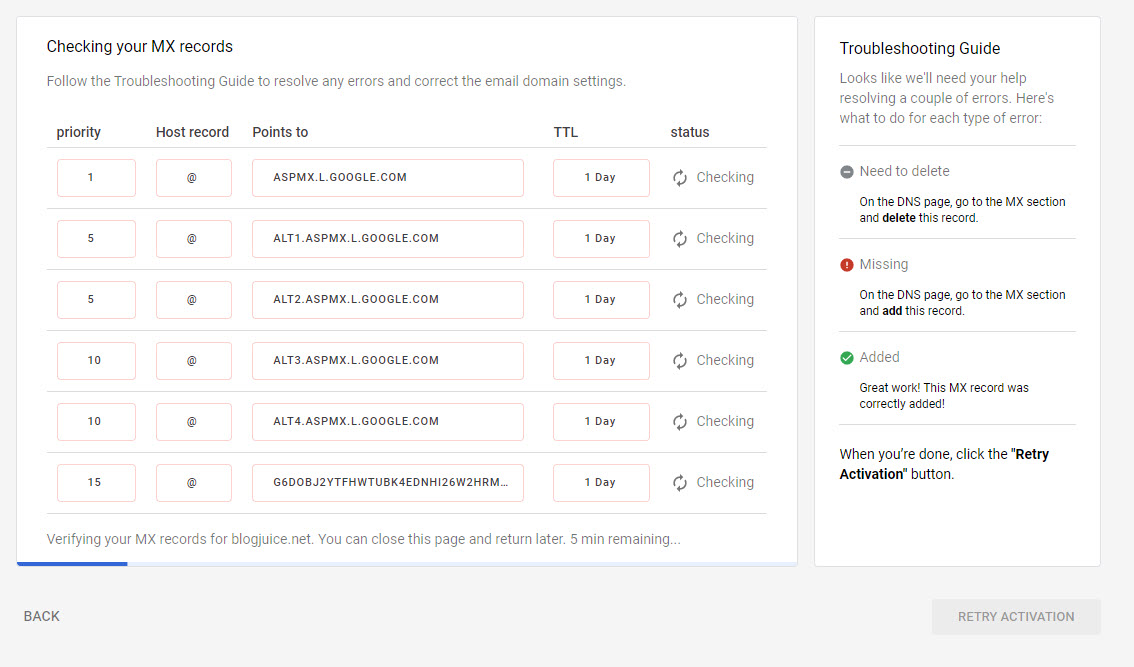Click the Checking spinner icon for ALT3.ASPMX.L.GOOGLE.COM
1134x667 pixels.
pyautogui.click(x=680, y=360)
